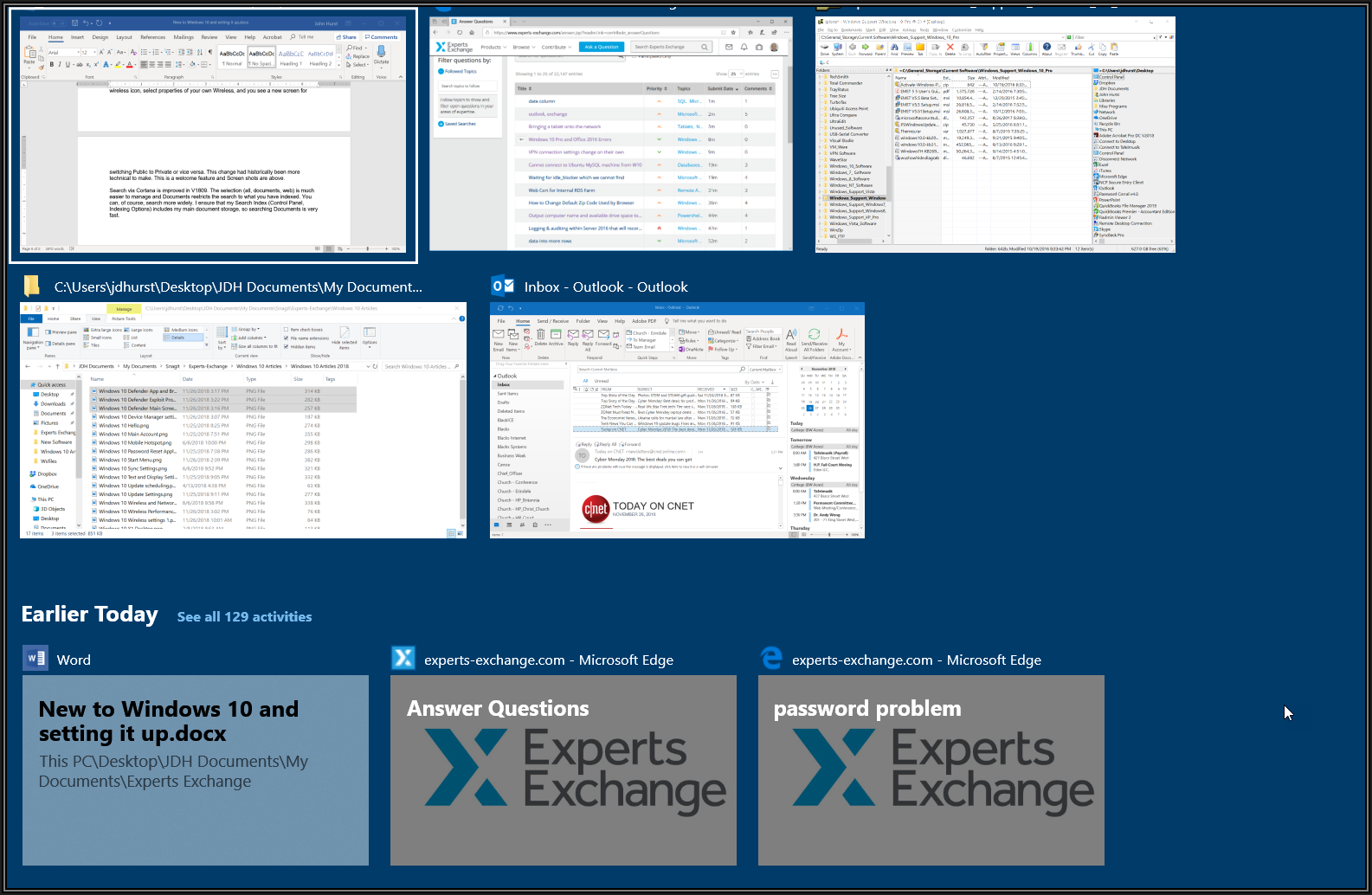
Task: Show paragraph marks with the pilcrow icon in Word
Action: click(209, 52)
